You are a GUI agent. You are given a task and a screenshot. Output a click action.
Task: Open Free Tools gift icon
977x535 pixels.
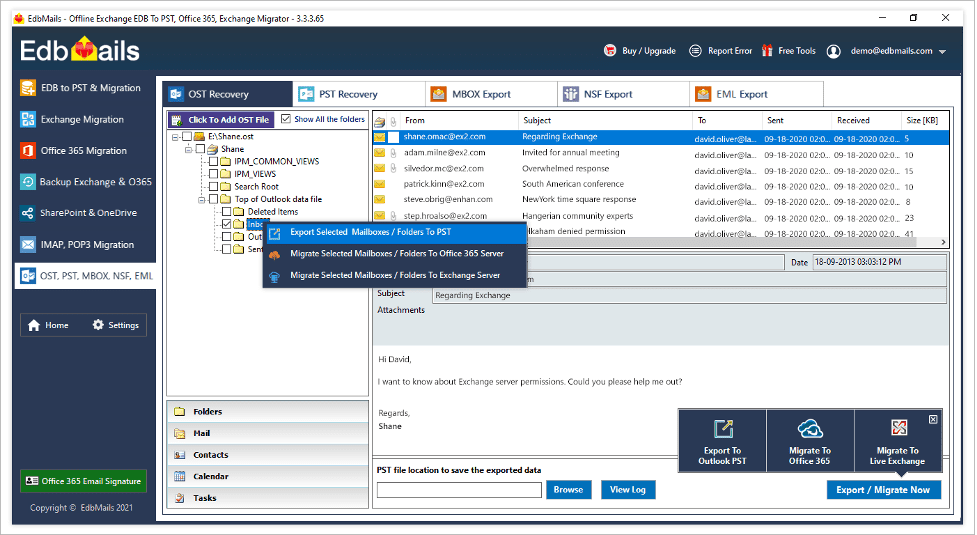(x=767, y=50)
